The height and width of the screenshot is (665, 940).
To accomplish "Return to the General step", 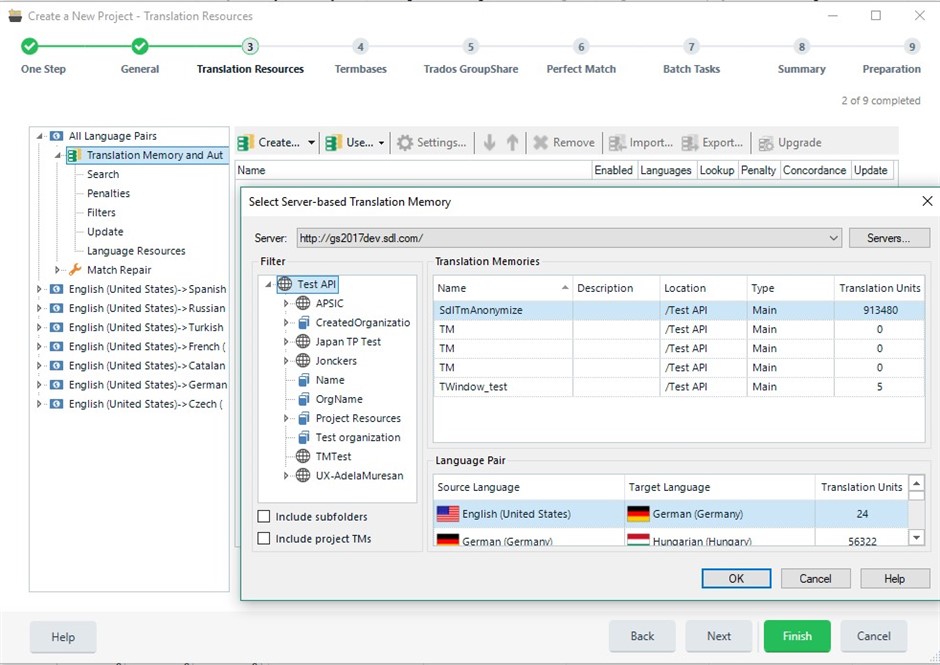I will pyautogui.click(x=140, y=57).
